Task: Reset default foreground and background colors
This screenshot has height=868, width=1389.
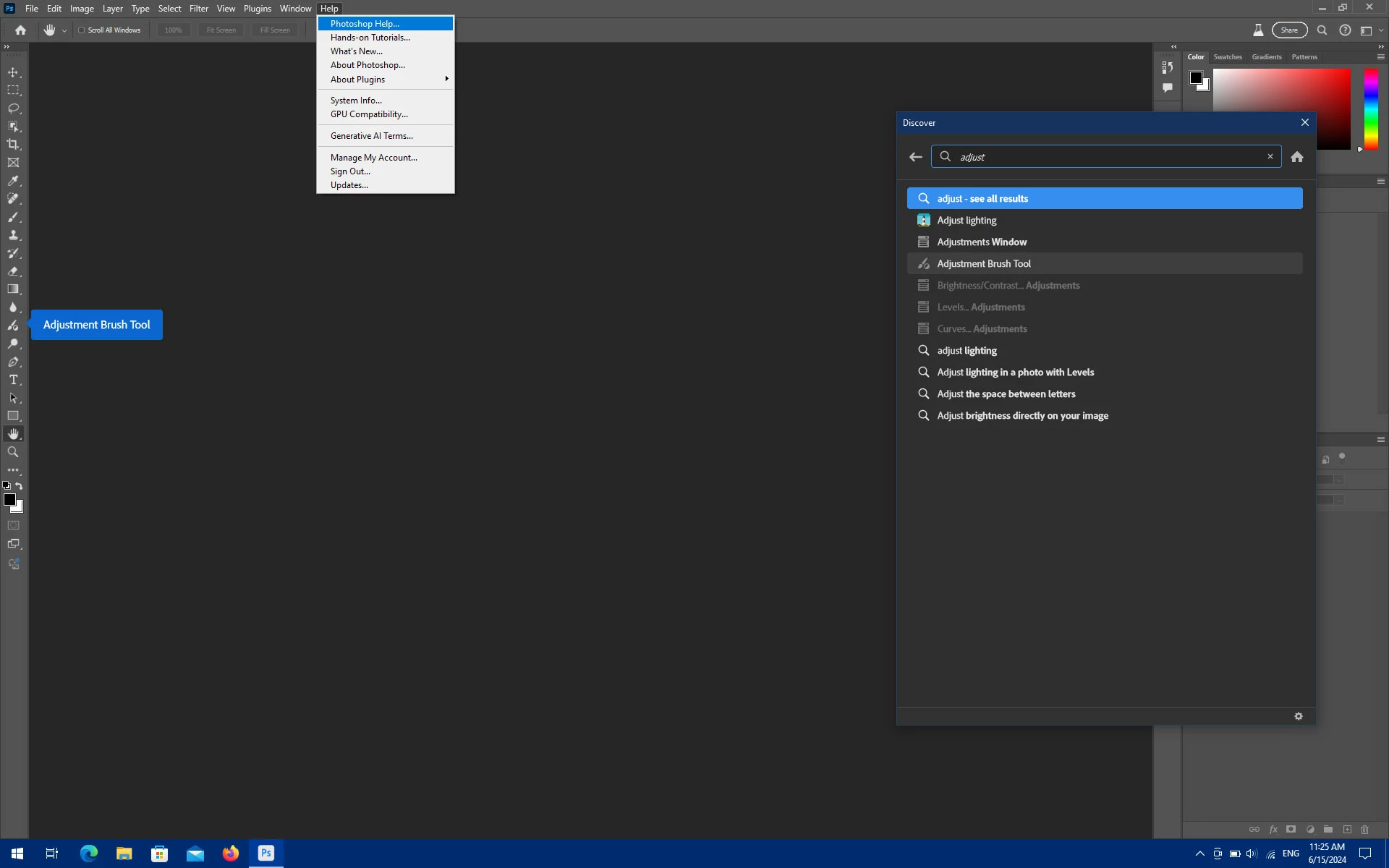Action: [x=7, y=486]
